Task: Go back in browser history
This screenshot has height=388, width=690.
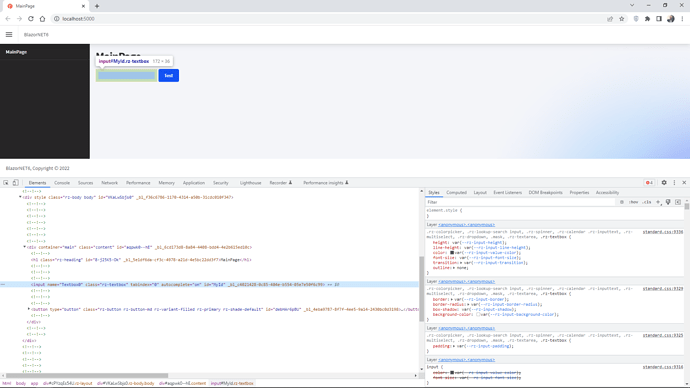Action: [x=7, y=19]
